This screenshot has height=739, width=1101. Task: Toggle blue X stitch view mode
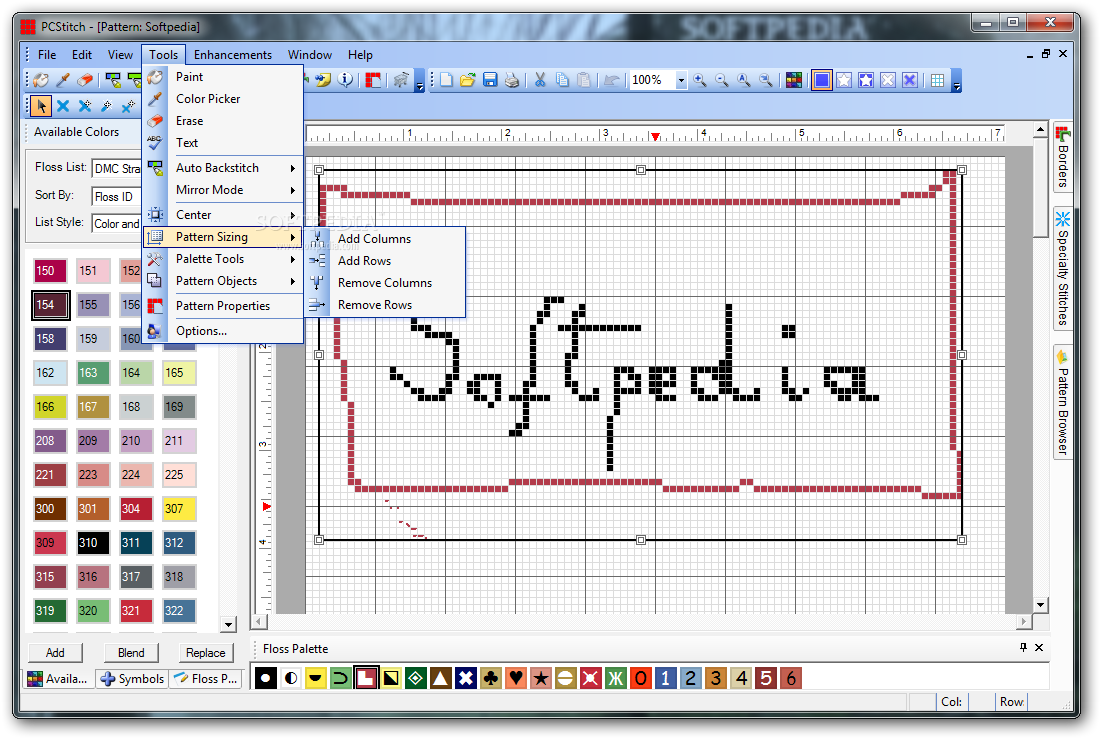coord(910,80)
